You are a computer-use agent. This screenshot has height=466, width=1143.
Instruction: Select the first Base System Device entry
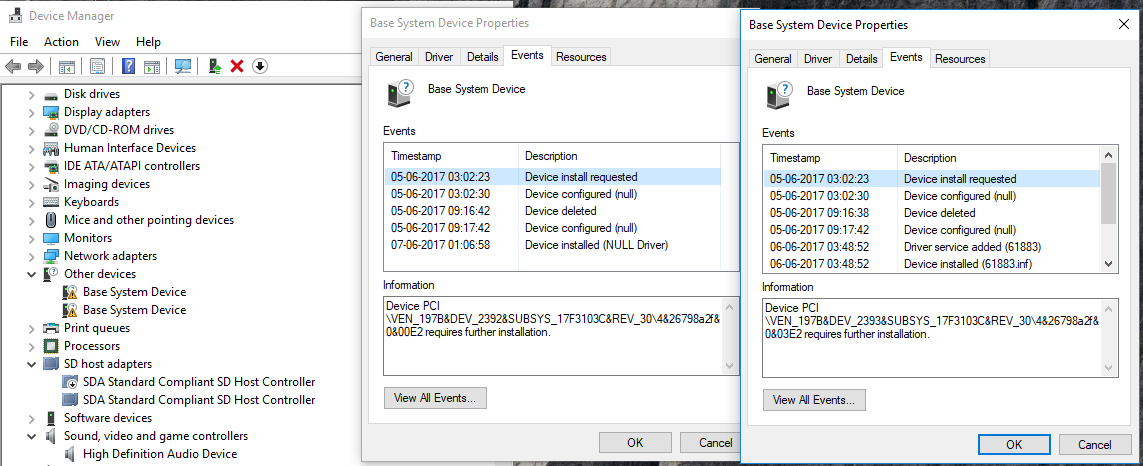pyautogui.click(x=134, y=292)
